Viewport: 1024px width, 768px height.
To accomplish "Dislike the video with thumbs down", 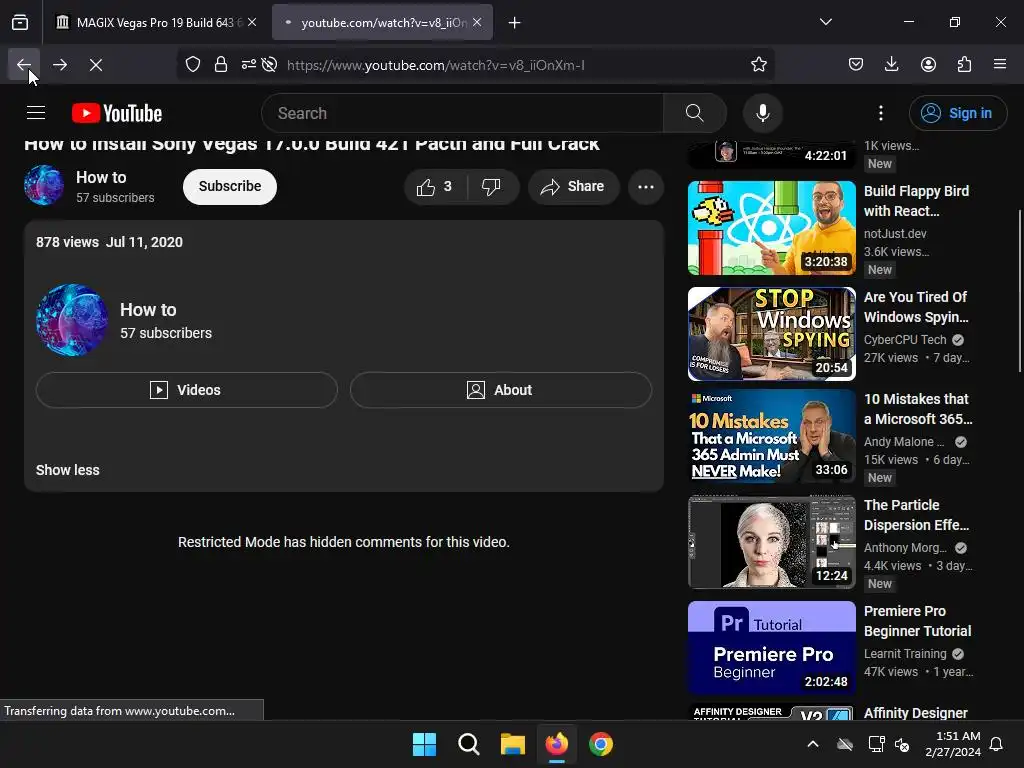I will click(x=492, y=187).
